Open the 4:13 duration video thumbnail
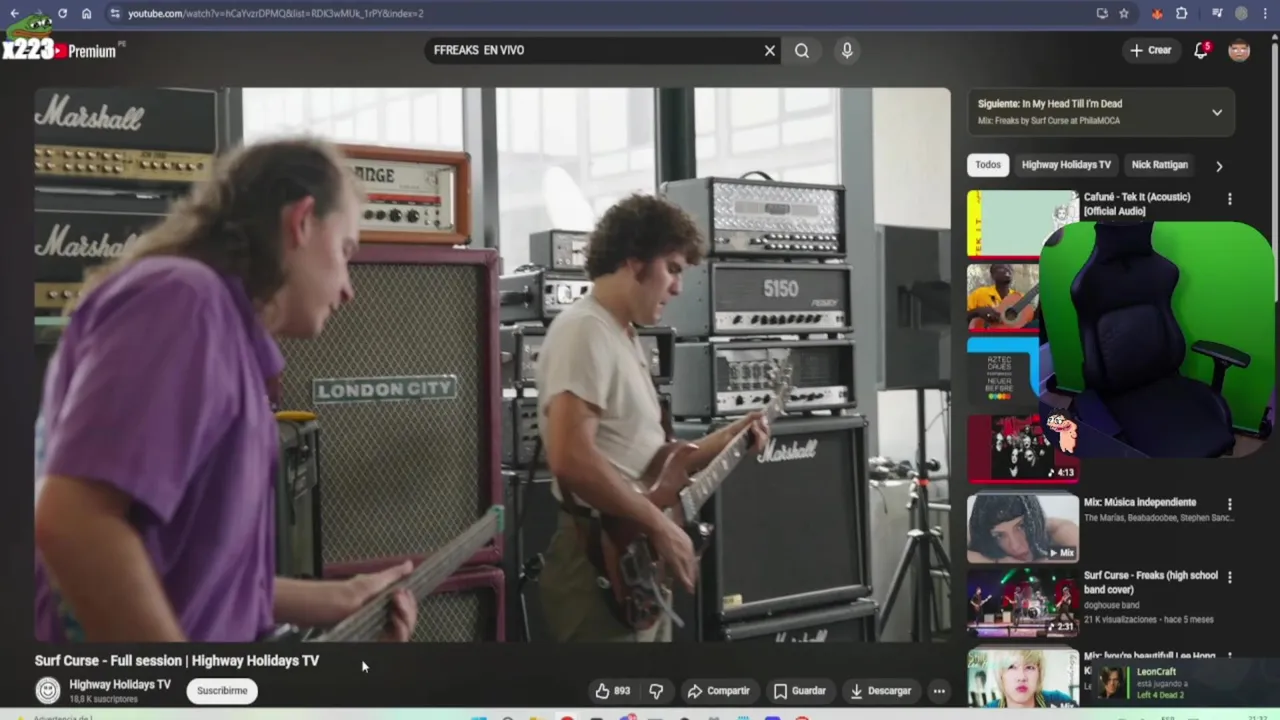Image resolution: width=1280 pixels, height=720 pixels. 1020,447
